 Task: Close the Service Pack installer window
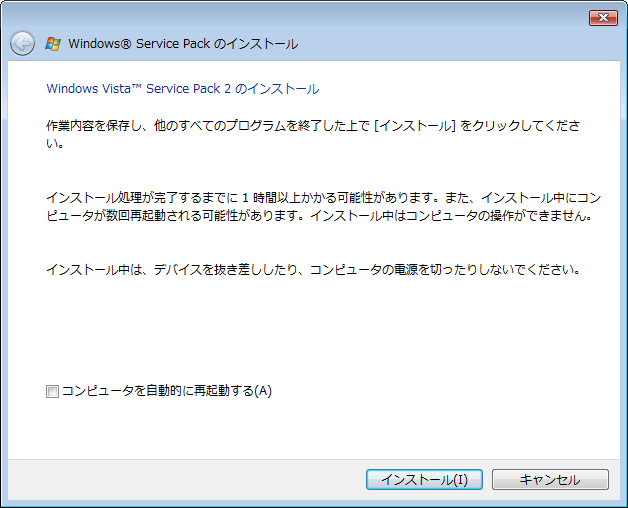click(603, 18)
